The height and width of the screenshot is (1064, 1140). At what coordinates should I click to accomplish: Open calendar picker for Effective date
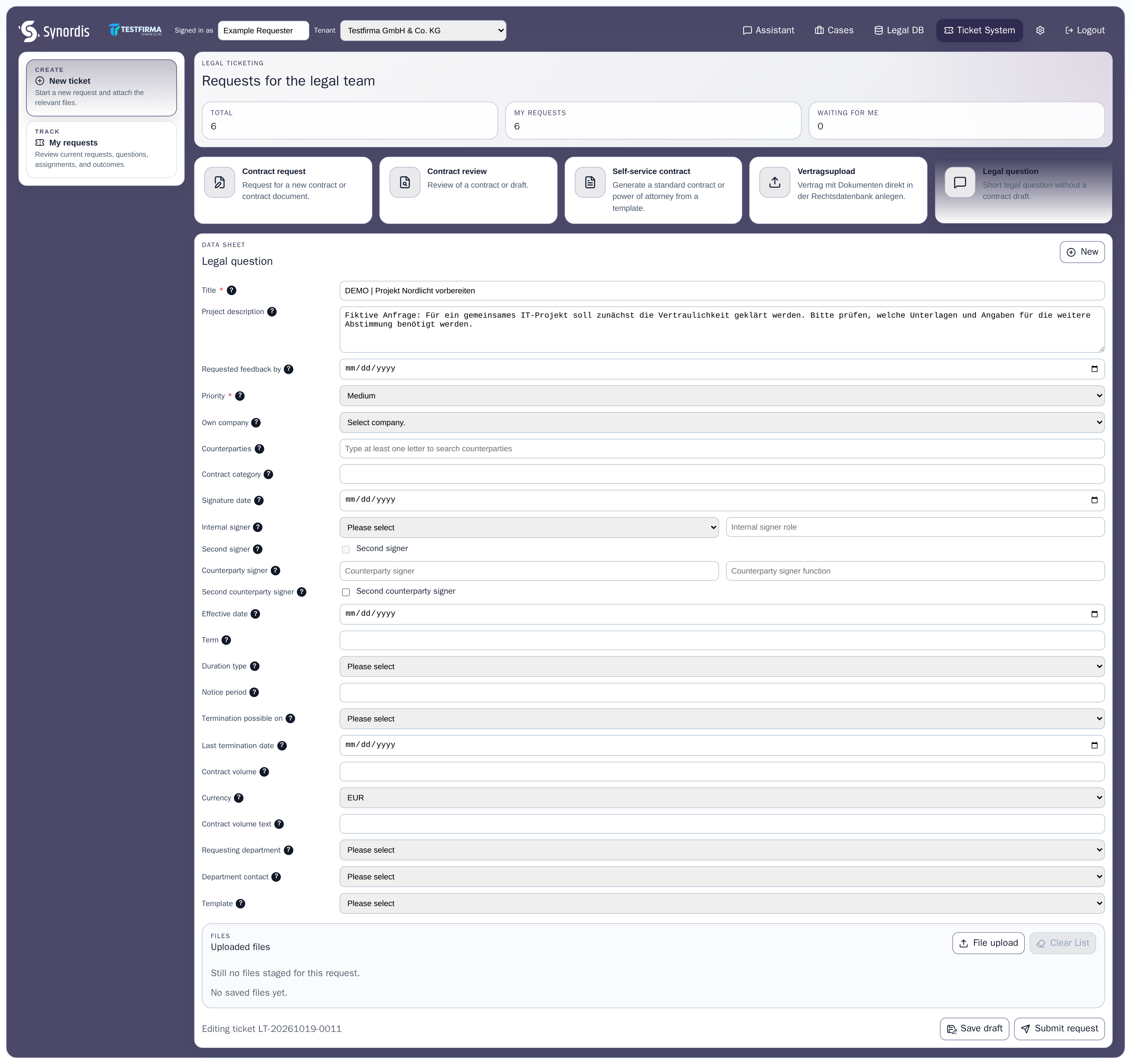click(x=1094, y=614)
